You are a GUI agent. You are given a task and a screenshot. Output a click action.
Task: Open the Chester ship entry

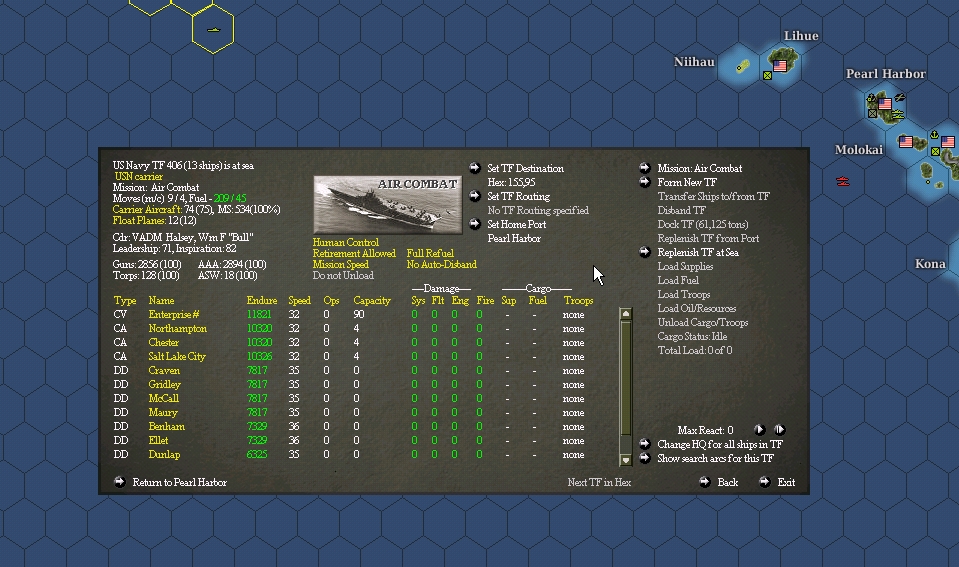[163, 343]
